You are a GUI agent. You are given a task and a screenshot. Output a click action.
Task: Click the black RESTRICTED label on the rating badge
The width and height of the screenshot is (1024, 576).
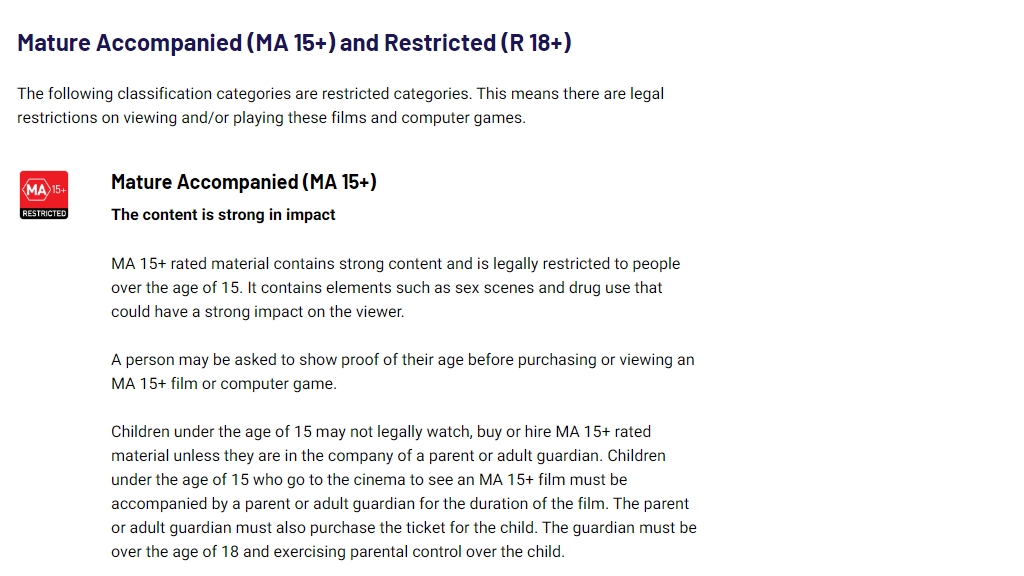pyautogui.click(x=44, y=214)
